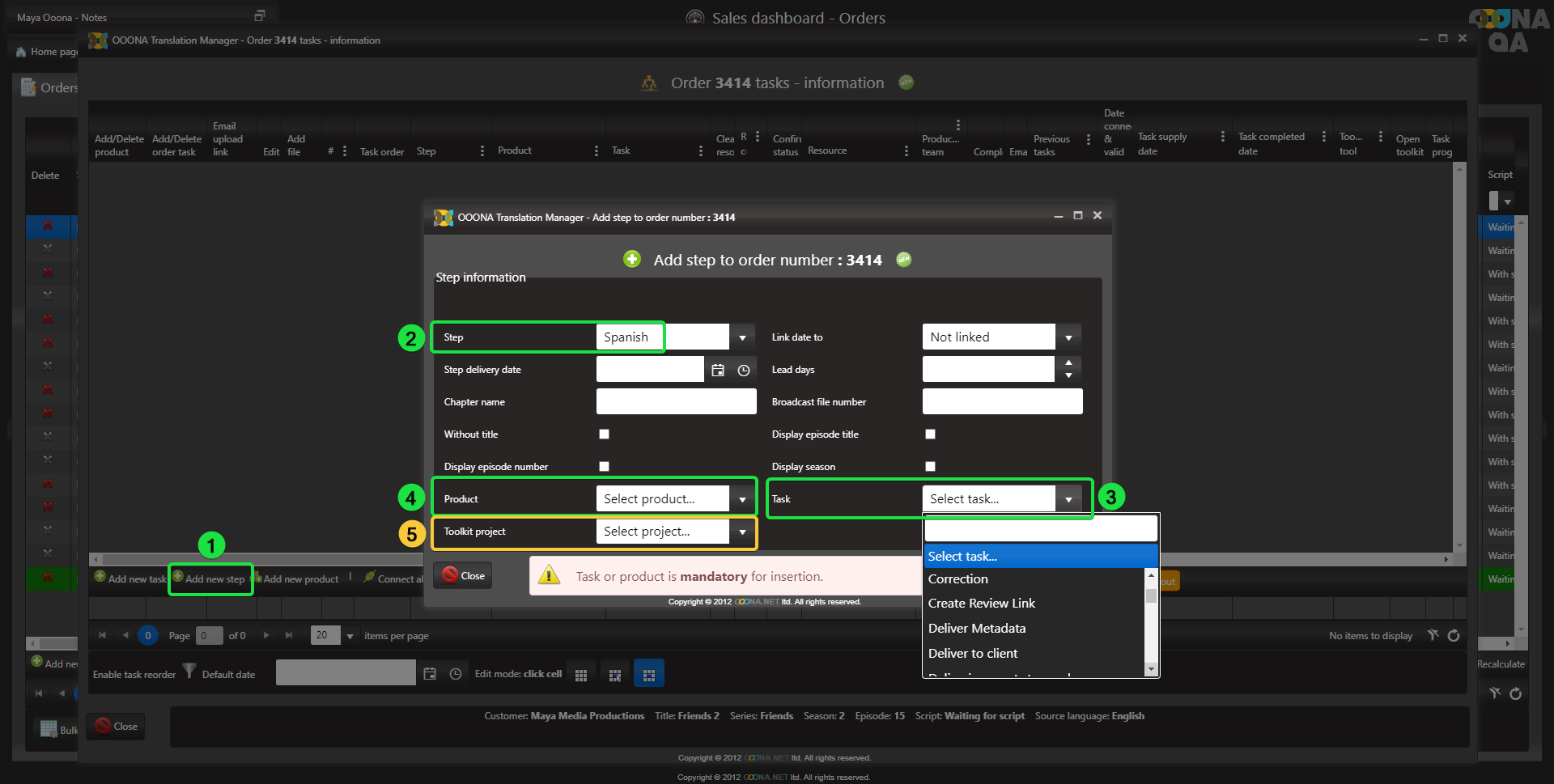Screen dimensions: 1554x784
Task: Click the green plus Add new task icon
Action: (x=100, y=577)
